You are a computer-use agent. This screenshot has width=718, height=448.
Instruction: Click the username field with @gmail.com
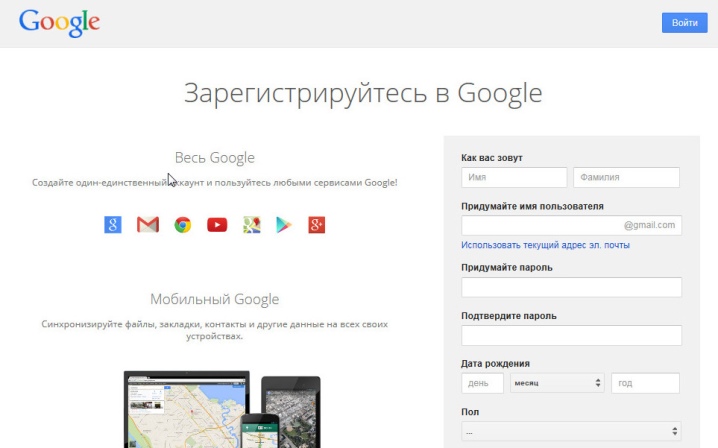click(571, 225)
